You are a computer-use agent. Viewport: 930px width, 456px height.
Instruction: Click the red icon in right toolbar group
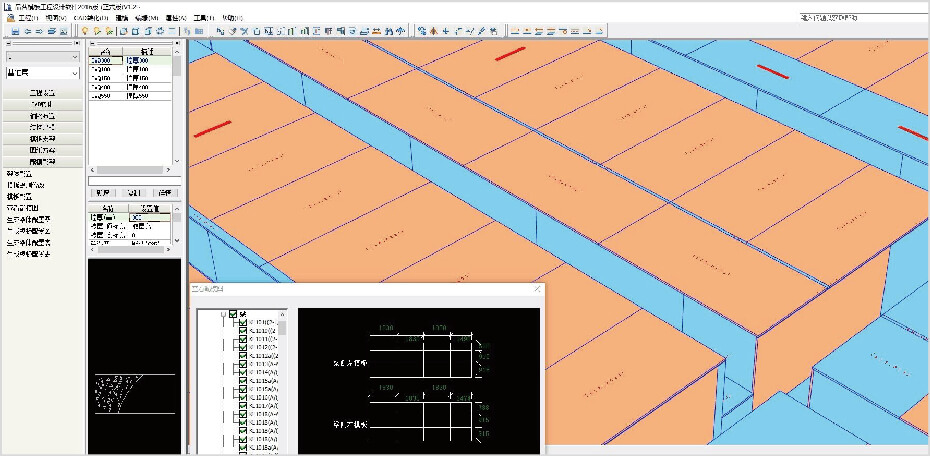[x=433, y=31]
